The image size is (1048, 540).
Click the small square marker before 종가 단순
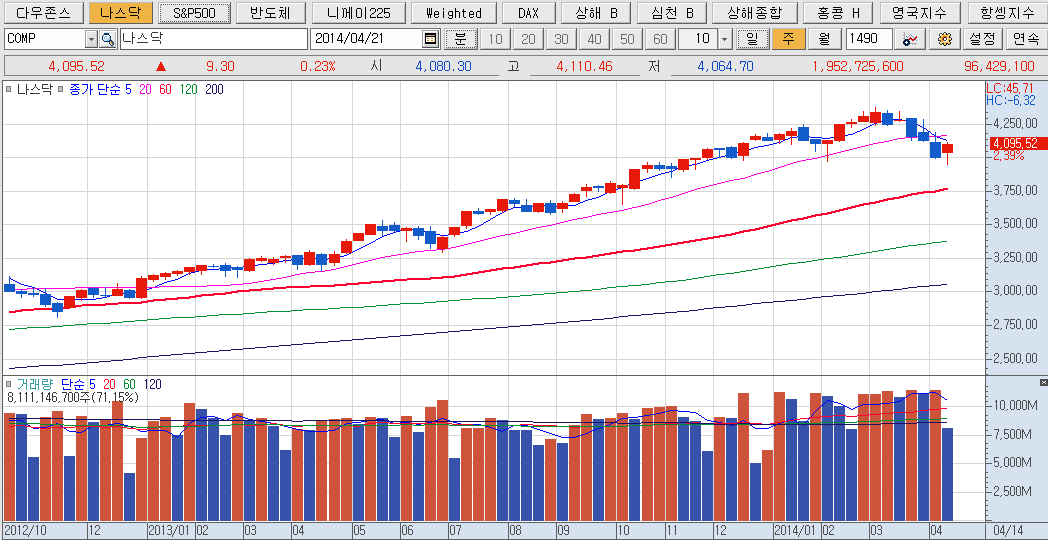coord(61,88)
